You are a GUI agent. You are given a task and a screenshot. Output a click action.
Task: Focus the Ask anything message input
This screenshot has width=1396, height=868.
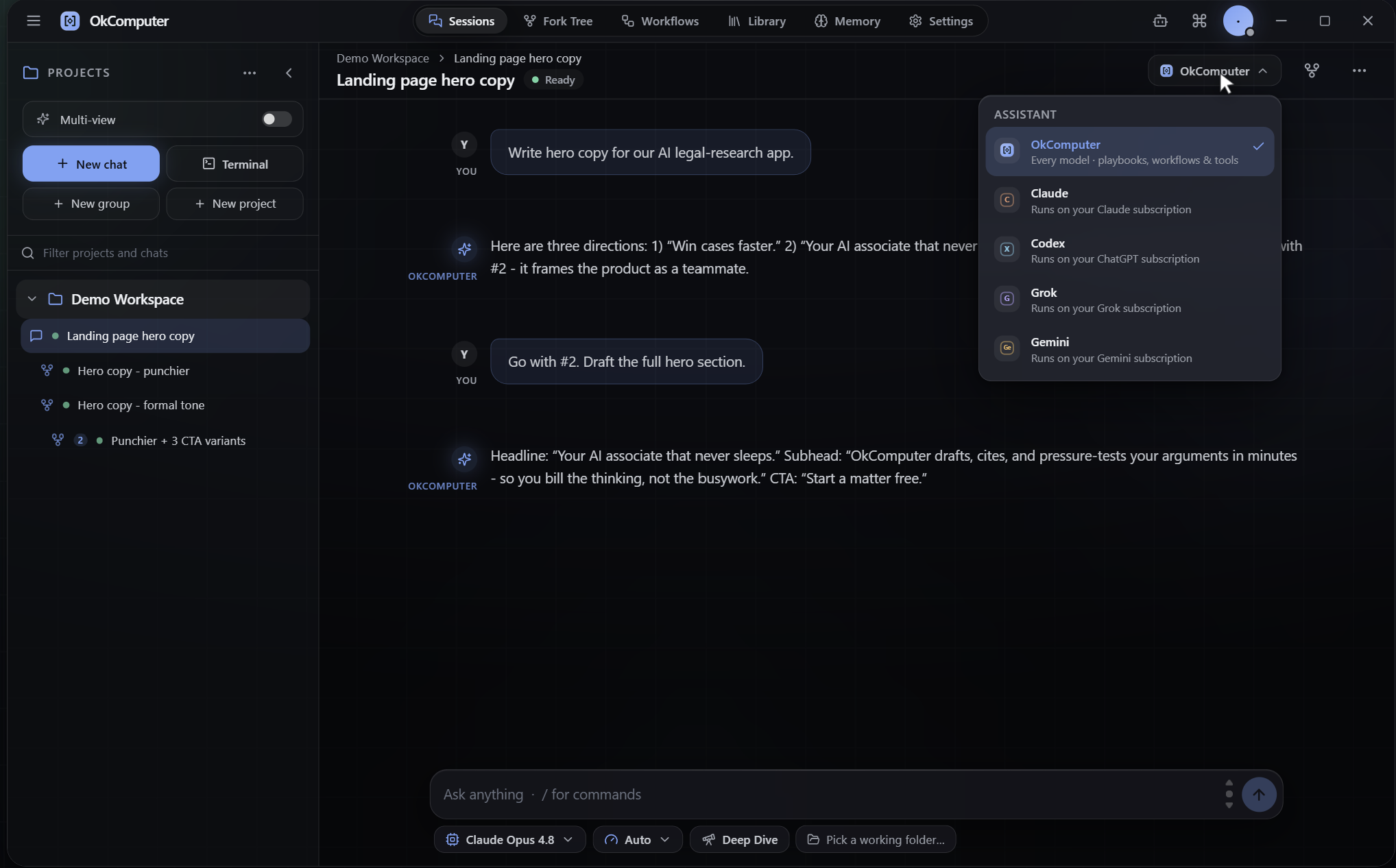point(830,794)
